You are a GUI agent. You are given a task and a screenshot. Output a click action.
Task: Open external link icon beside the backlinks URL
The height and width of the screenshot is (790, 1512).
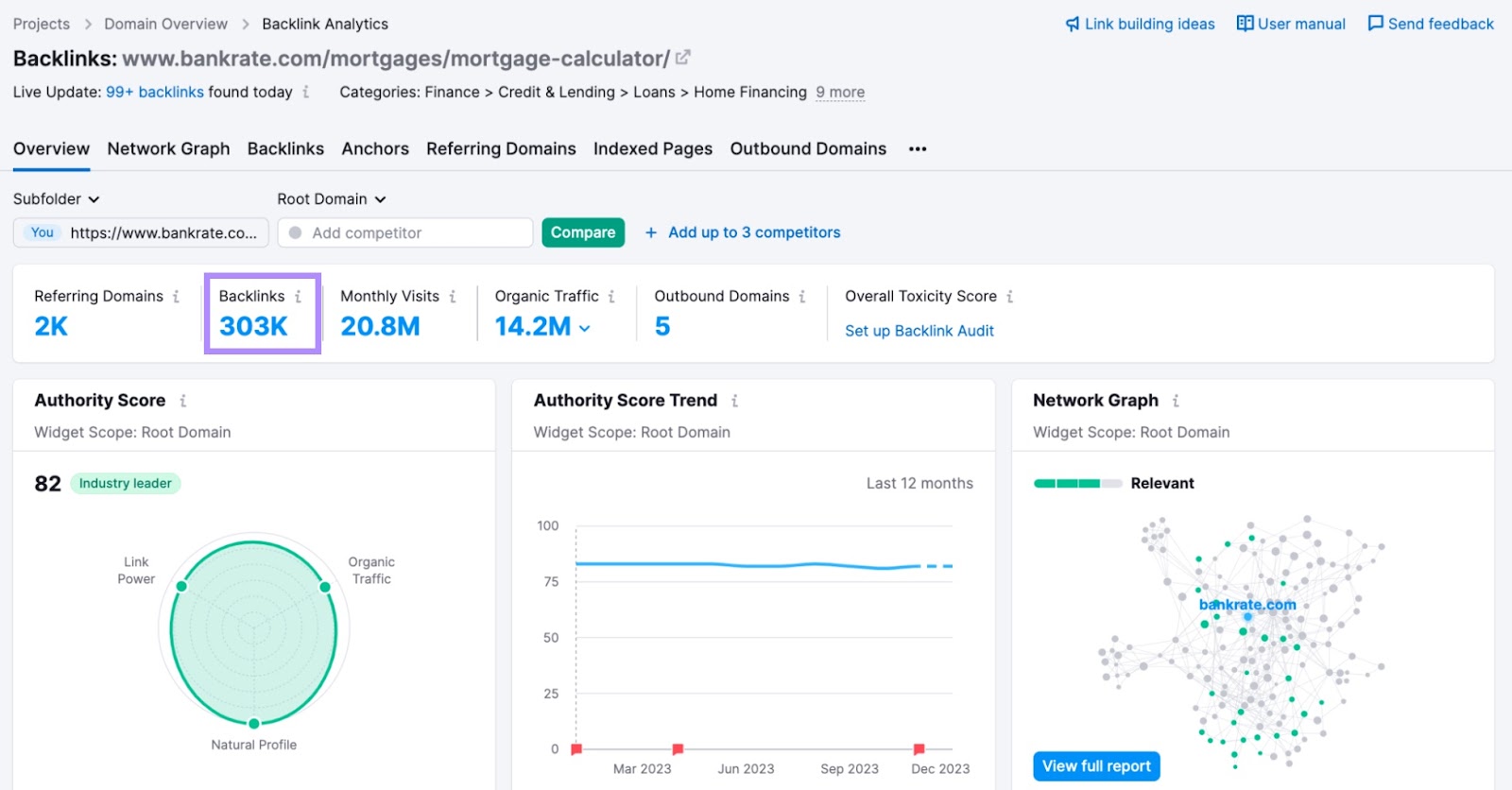coord(683,58)
